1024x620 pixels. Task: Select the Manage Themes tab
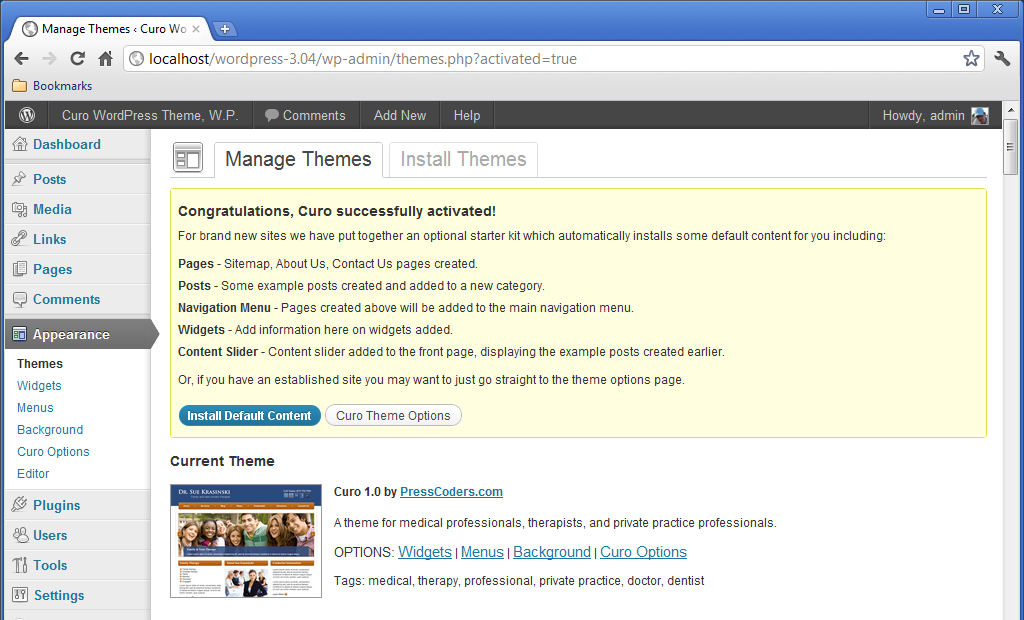point(298,159)
